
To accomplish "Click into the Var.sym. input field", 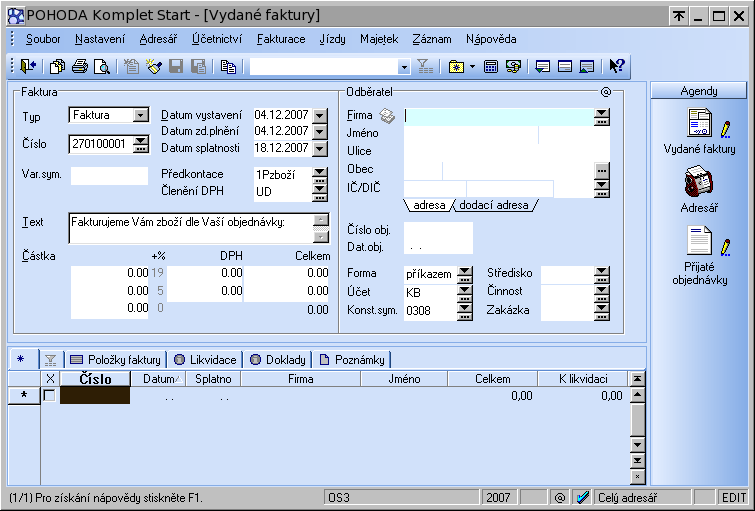I will tap(109, 176).
